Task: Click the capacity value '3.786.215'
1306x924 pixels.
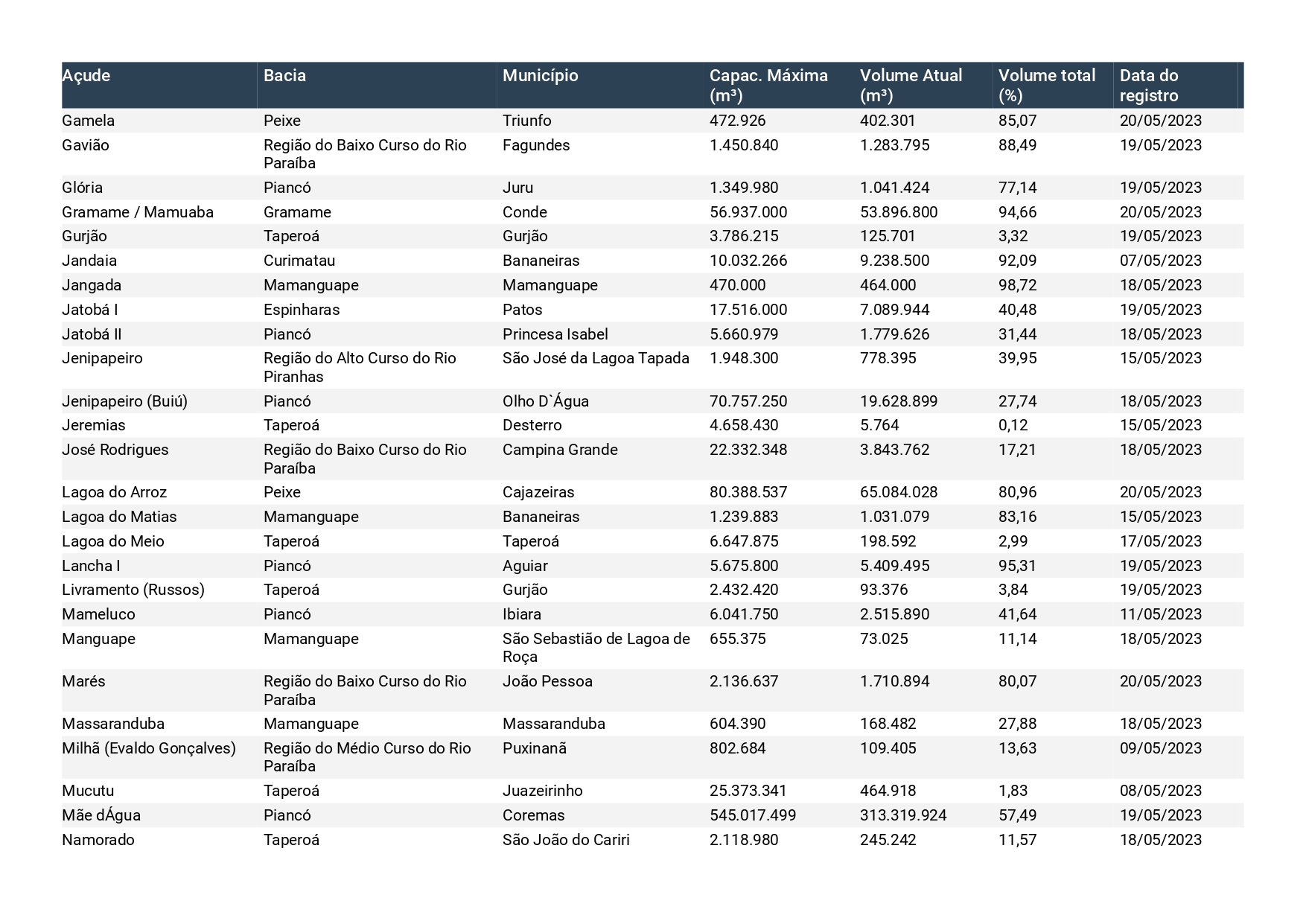Action: click(744, 236)
